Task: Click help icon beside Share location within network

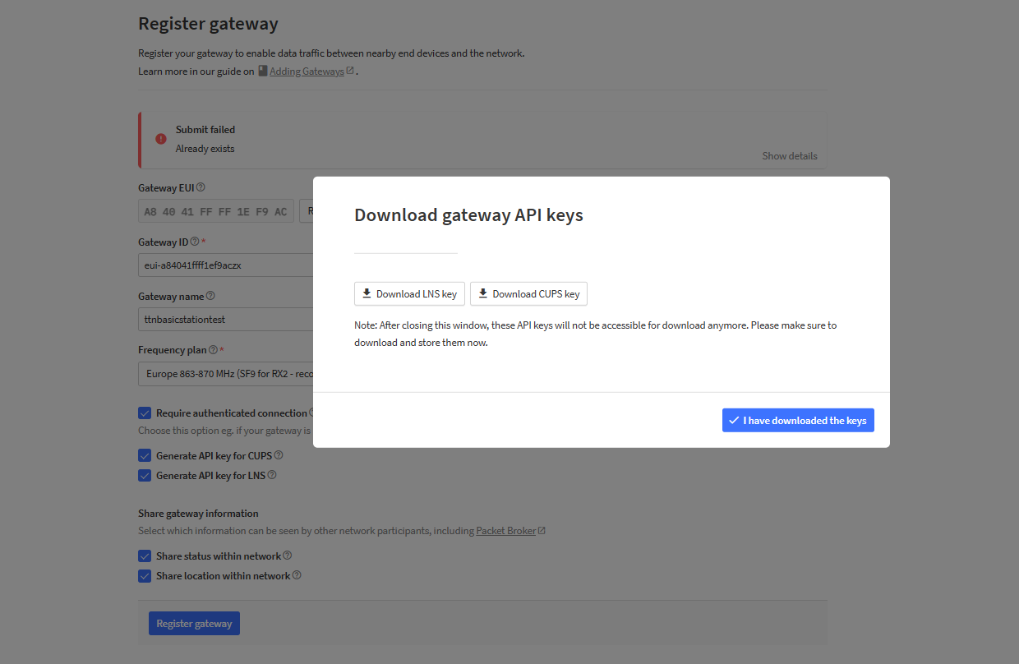Action: 296,575
